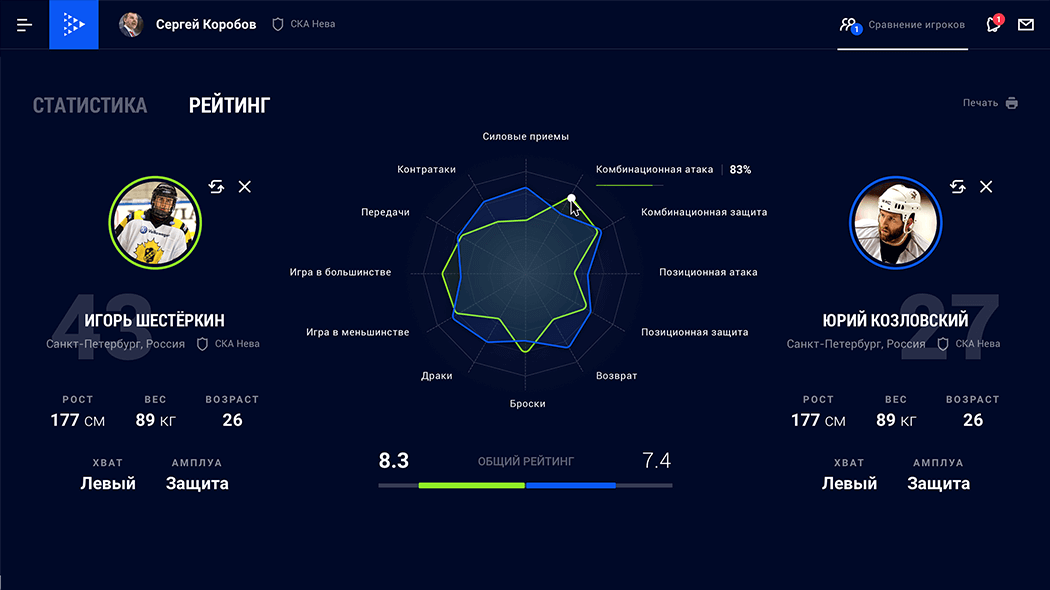
Task: Click the Комбинационная атака radar point
Action: point(571,198)
